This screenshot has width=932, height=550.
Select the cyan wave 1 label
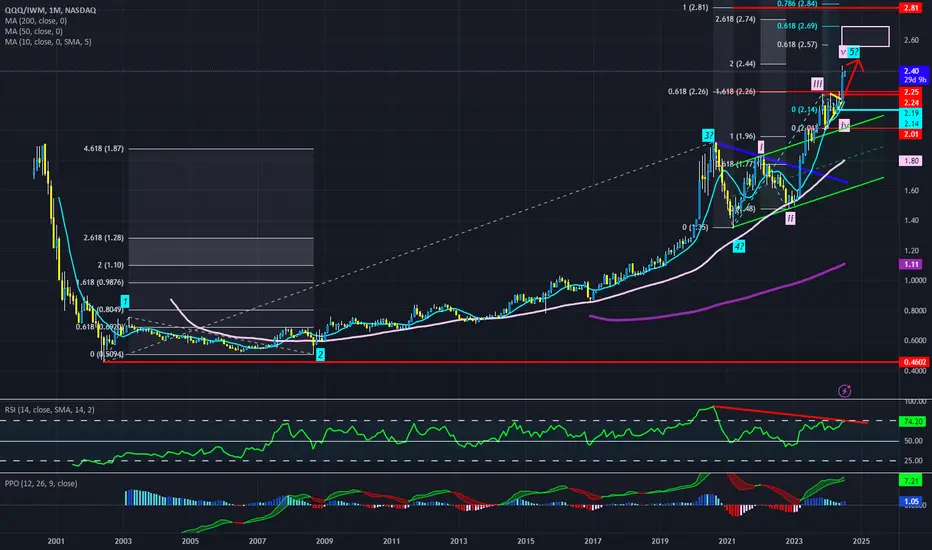(x=125, y=302)
